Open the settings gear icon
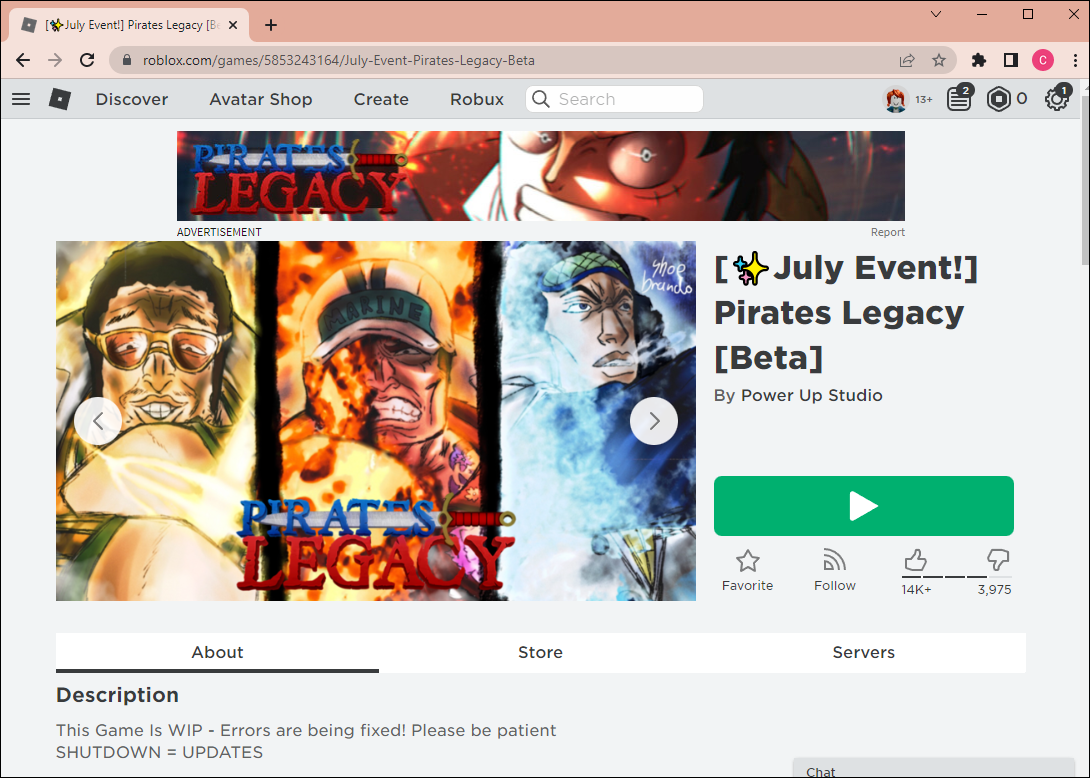 click(1057, 99)
